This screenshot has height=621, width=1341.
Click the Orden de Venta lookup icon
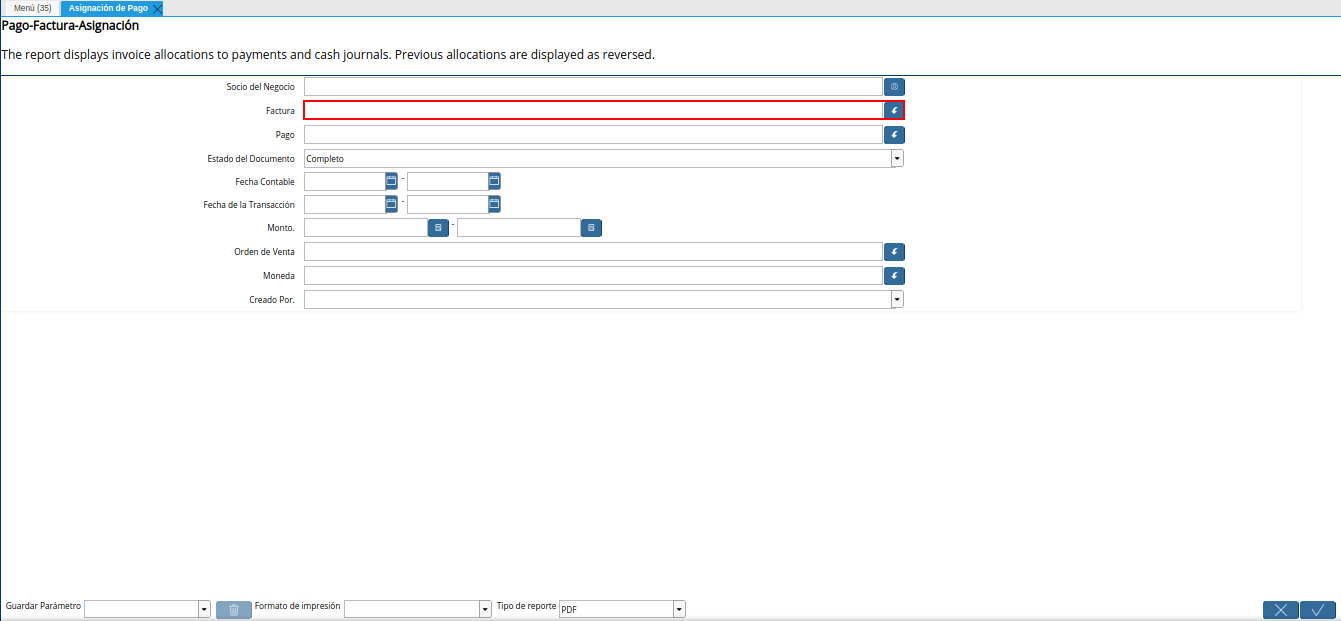[894, 252]
